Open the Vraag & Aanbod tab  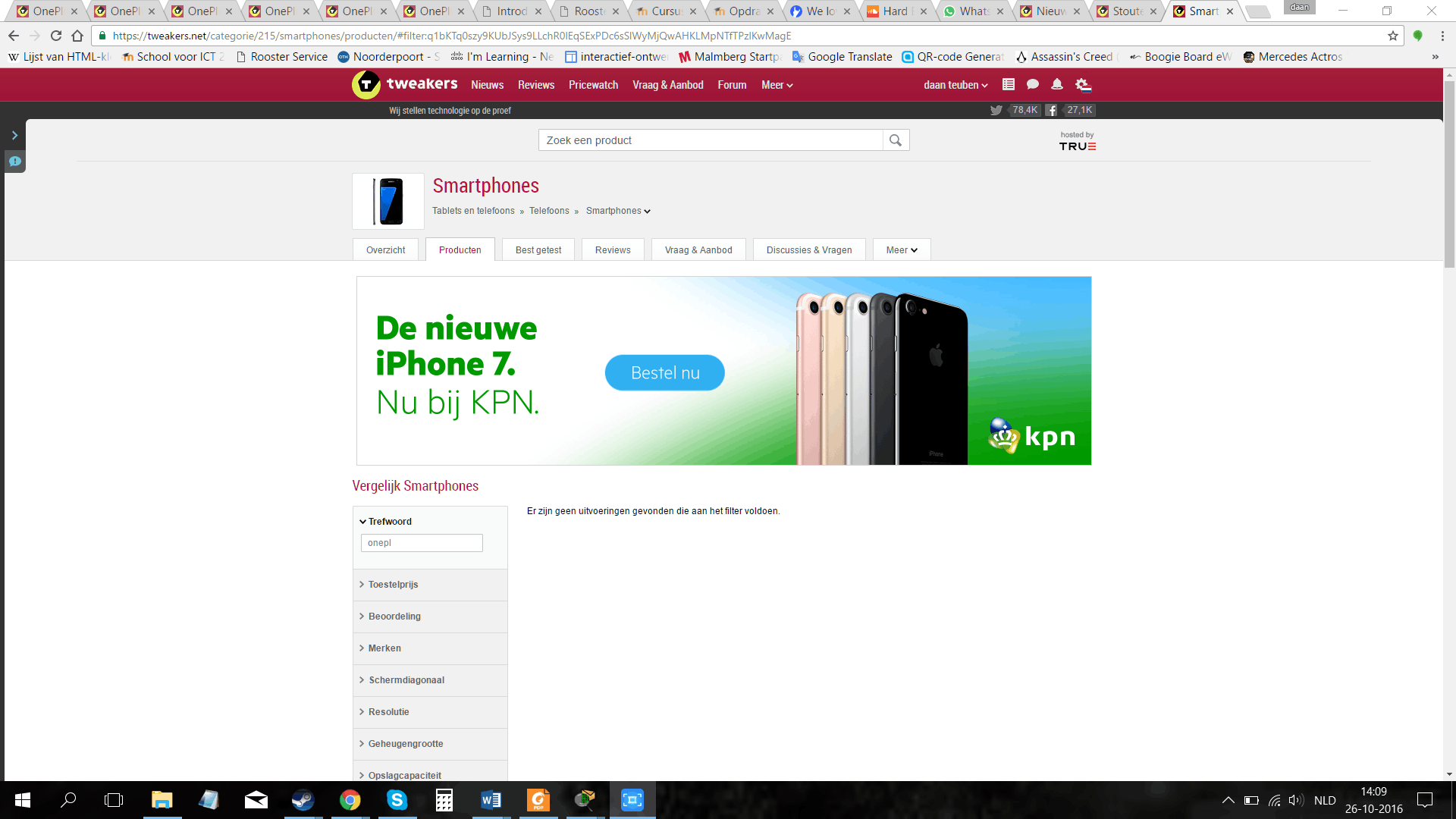pyautogui.click(x=698, y=249)
